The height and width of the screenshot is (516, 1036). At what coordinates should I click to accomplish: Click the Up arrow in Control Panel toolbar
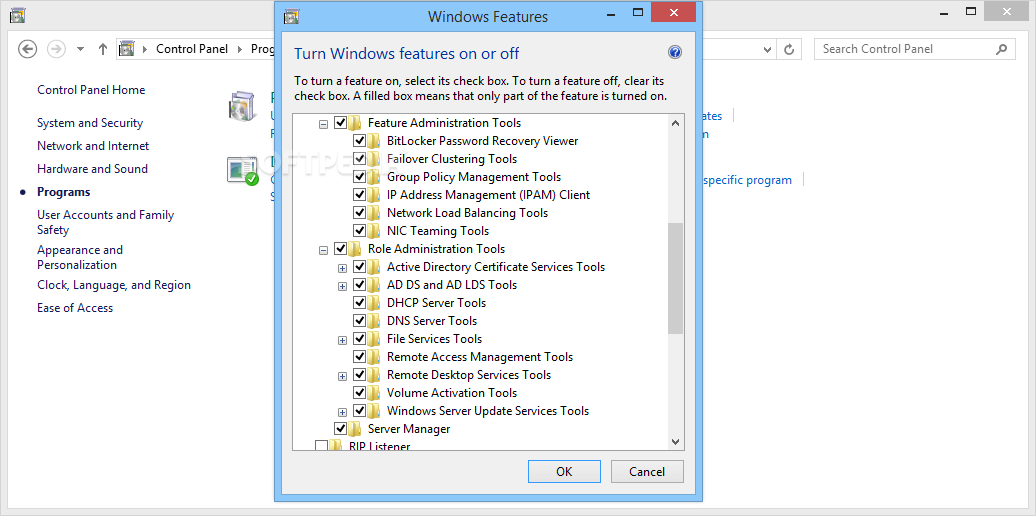point(102,49)
